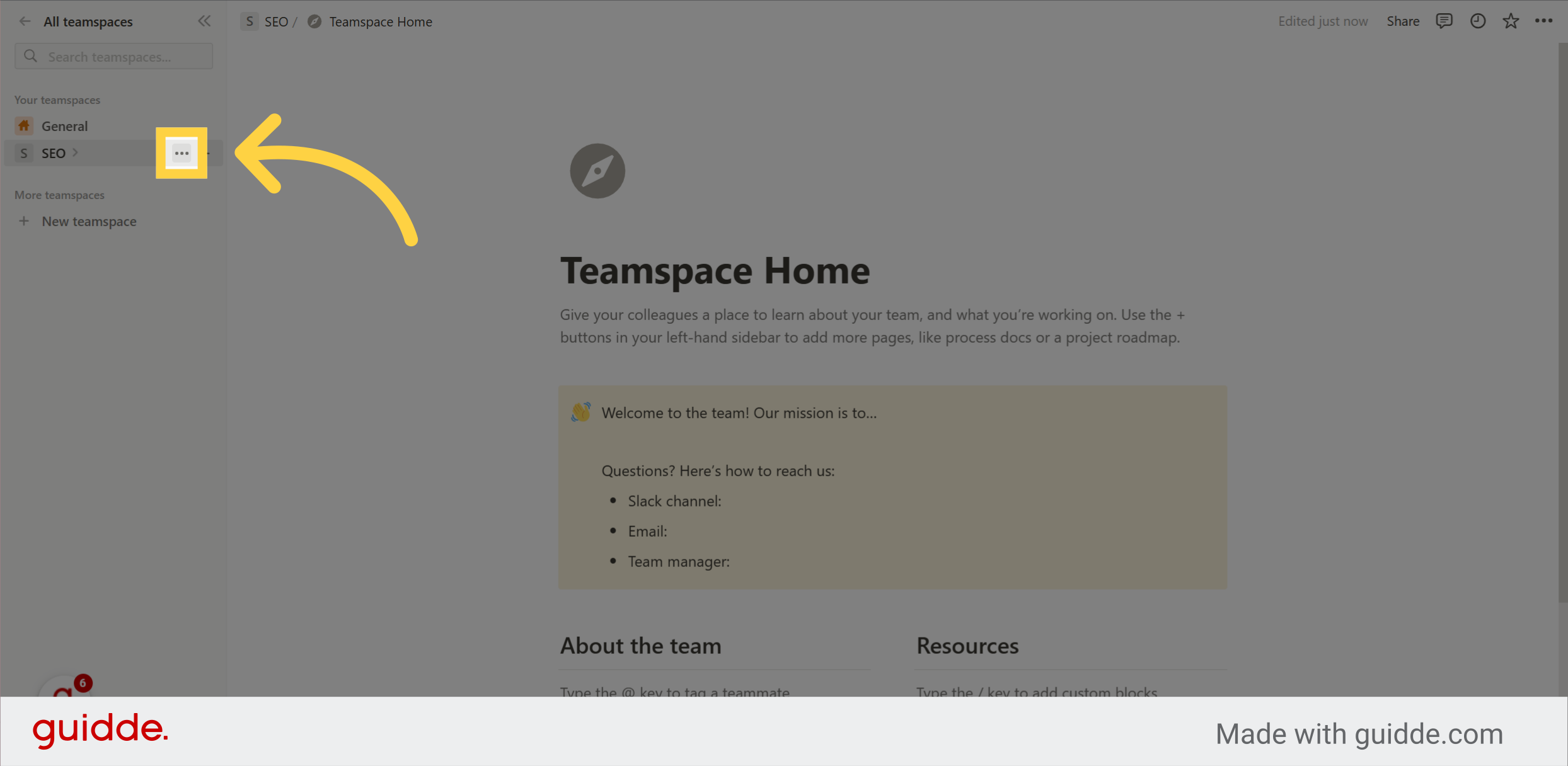Screen dimensions: 1568x766
Task: Click the page vertical scrollbar
Action: tap(1562, 315)
